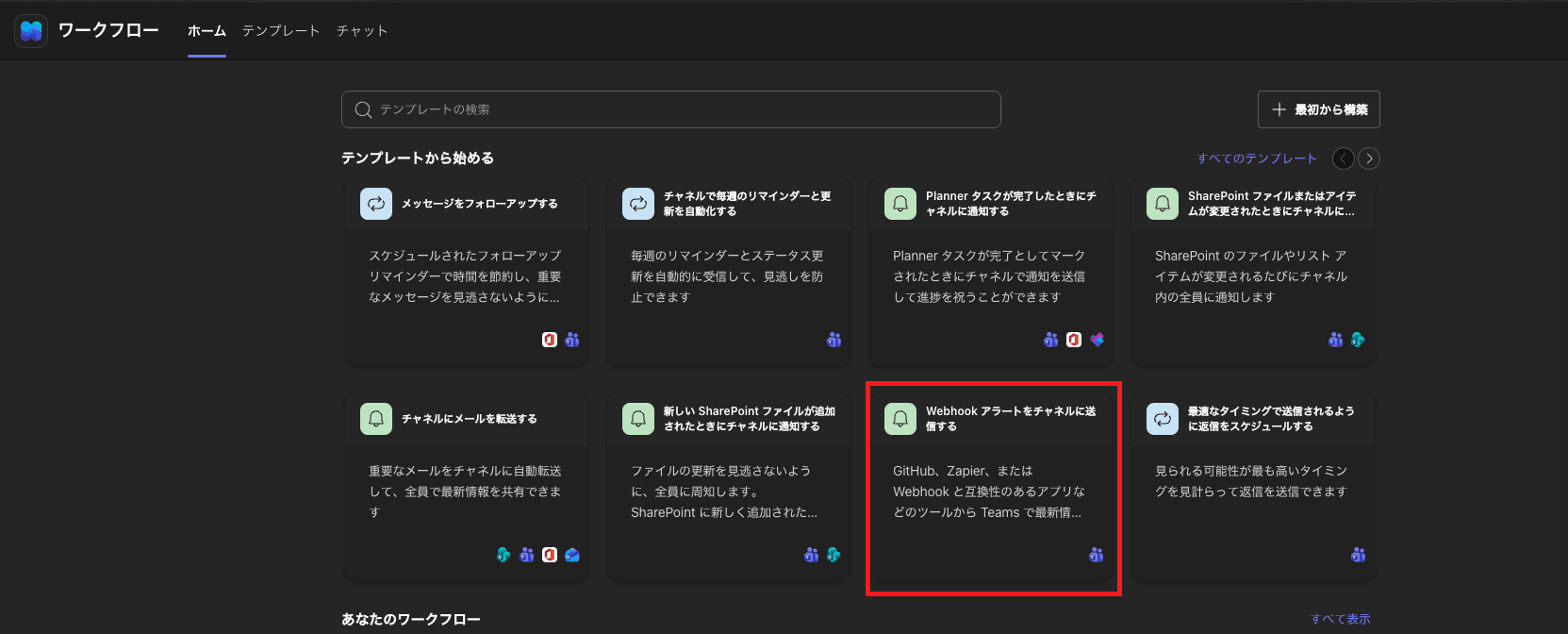
Task: Click the Workflows app logo icon
Action: 31,31
